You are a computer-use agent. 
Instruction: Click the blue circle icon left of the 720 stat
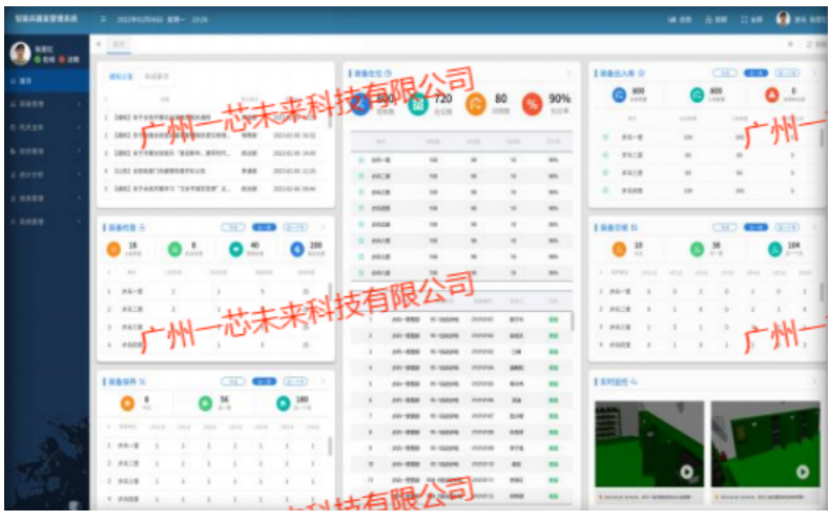point(360,104)
